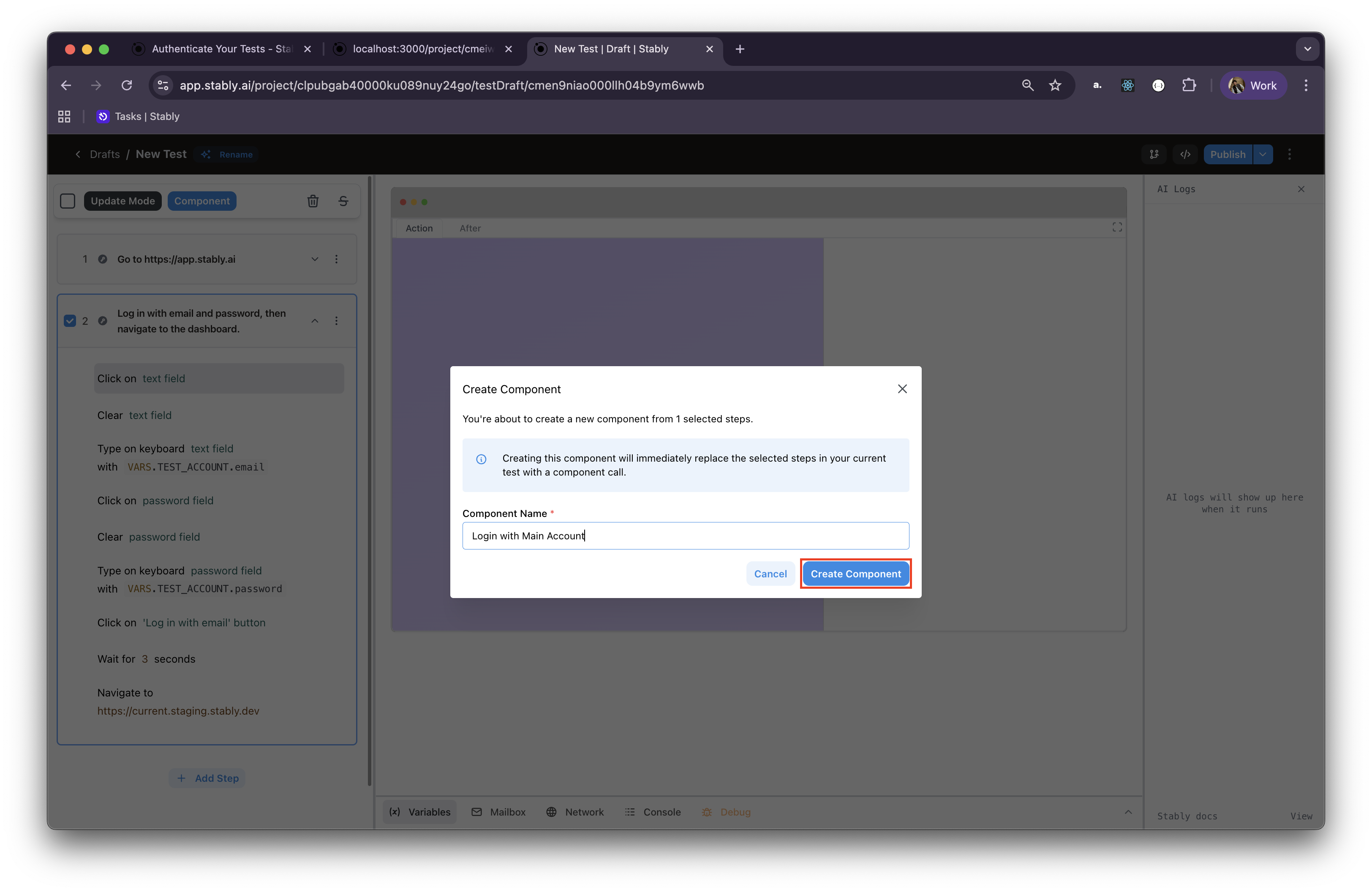Close the AI Logs panel
The width and height of the screenshot is (1372, 892).
[x=1301, y=189]
